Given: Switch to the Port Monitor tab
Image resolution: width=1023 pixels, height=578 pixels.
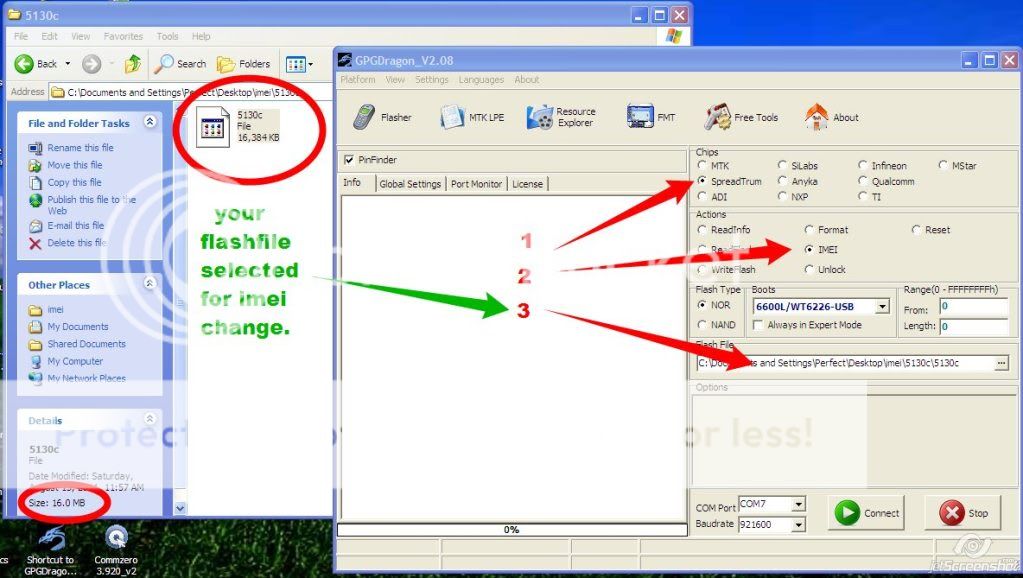Looking at the screenshot, I should tap(476, 183).
